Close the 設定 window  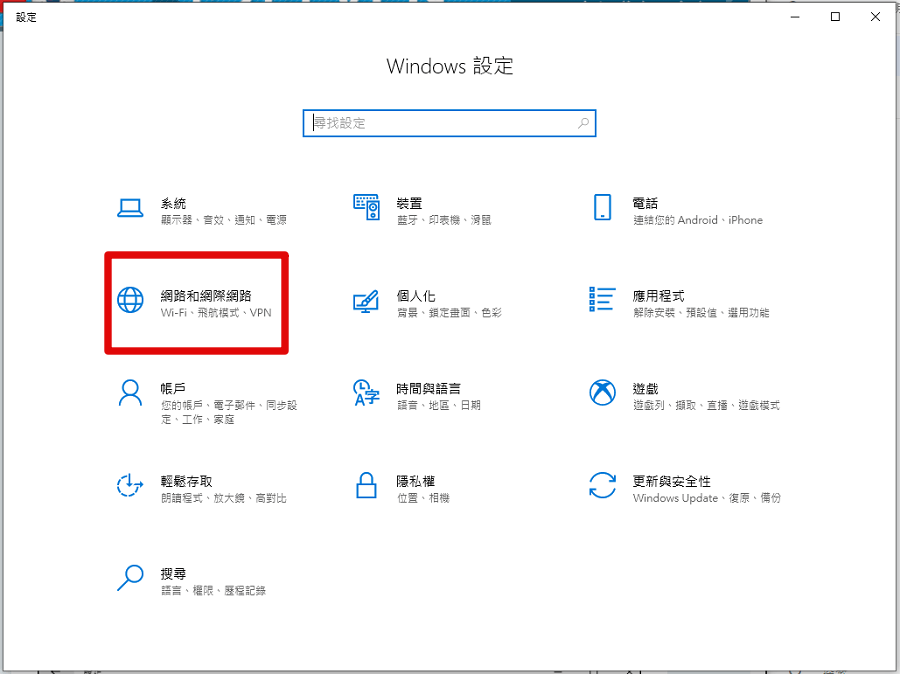[x=875, y=17]
